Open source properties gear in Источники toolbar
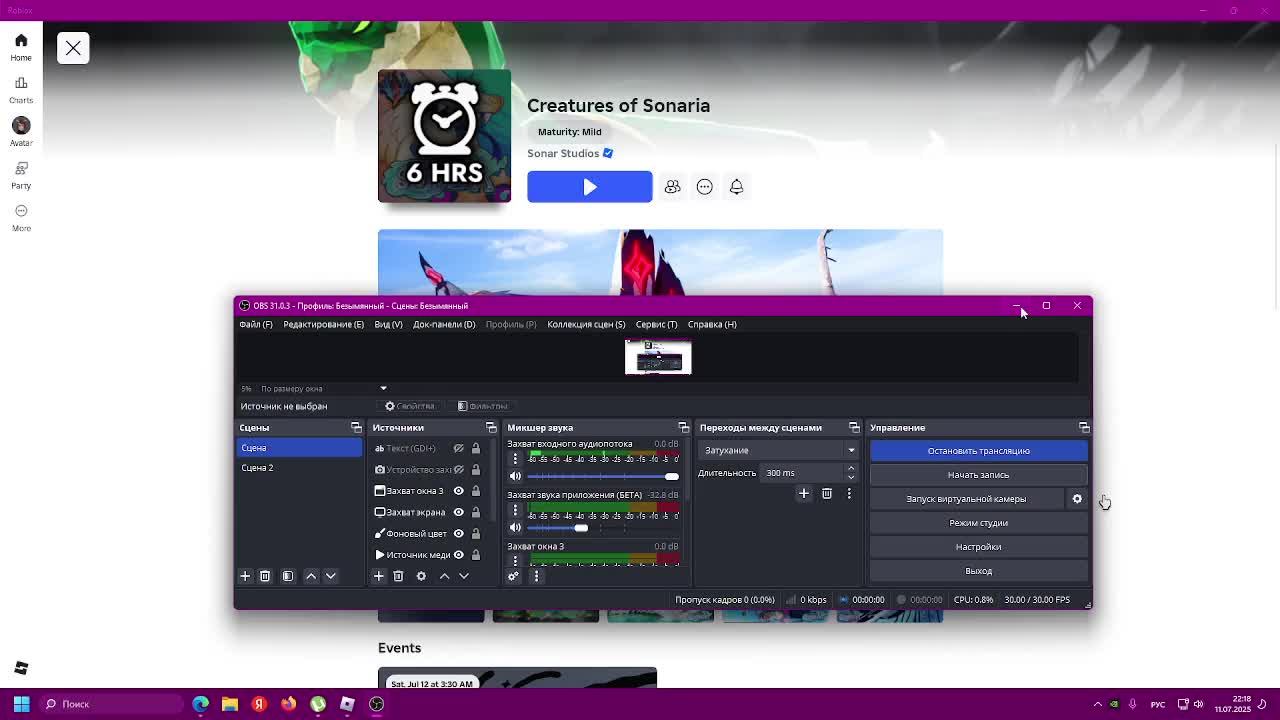This screenshot has width=1280, height=720. point(421,576)
